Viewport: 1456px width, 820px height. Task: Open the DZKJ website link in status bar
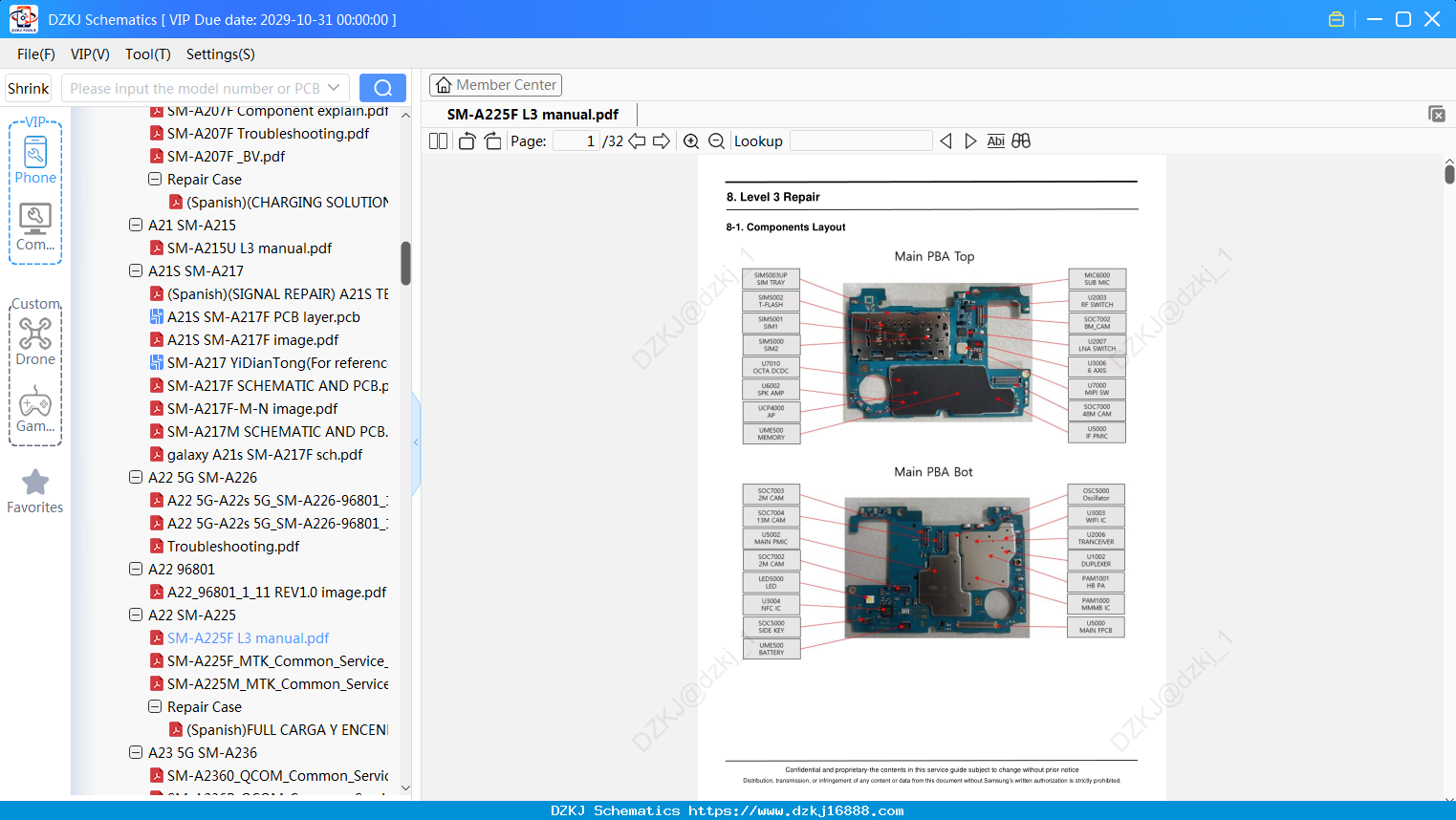795,810
